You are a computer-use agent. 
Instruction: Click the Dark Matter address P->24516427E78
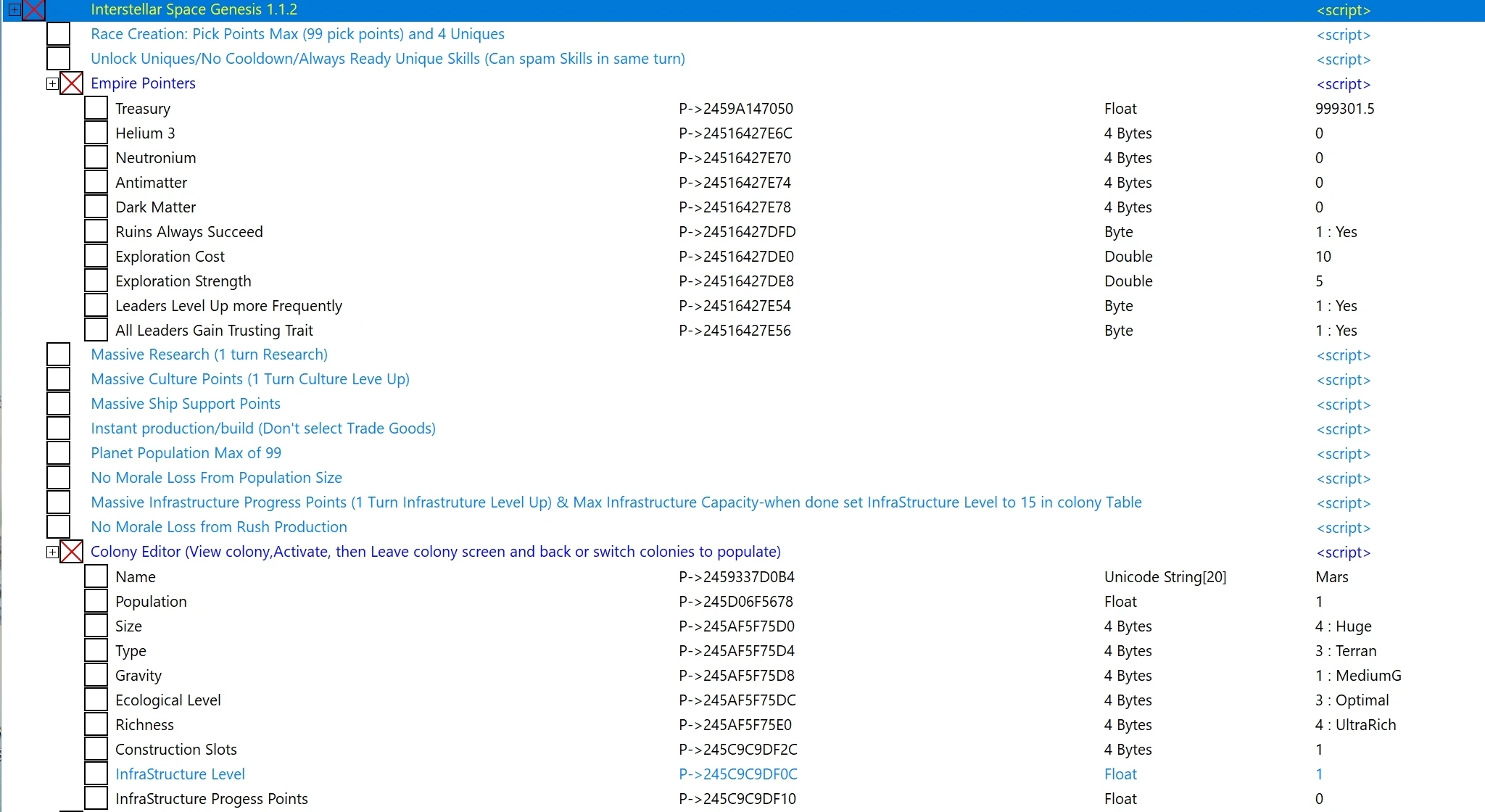point(735,207)
